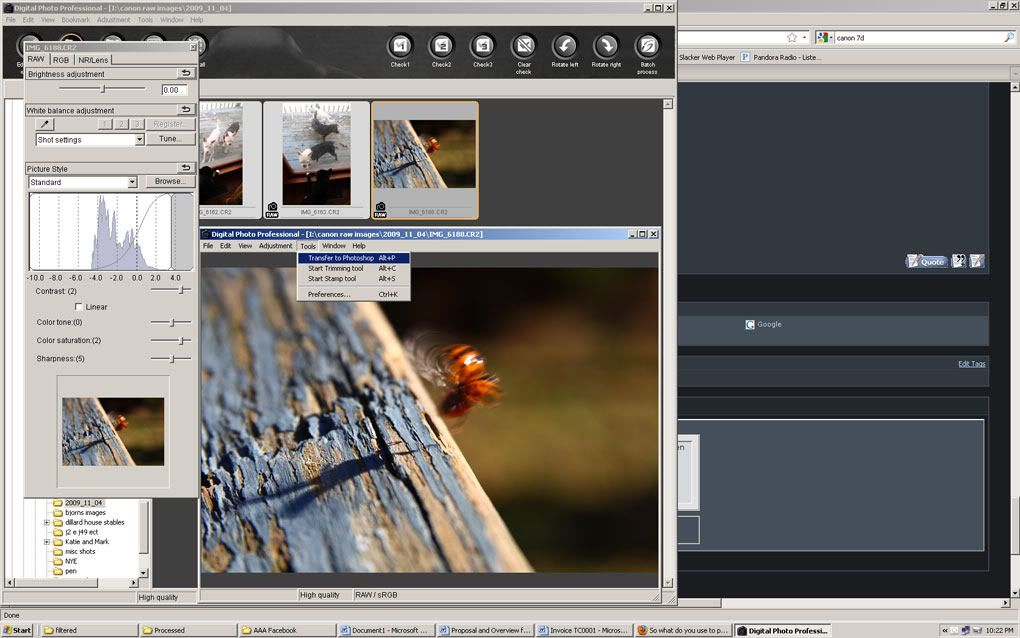Open the Batch process tool
This screenshot has width=1020, height=638.
647,46
